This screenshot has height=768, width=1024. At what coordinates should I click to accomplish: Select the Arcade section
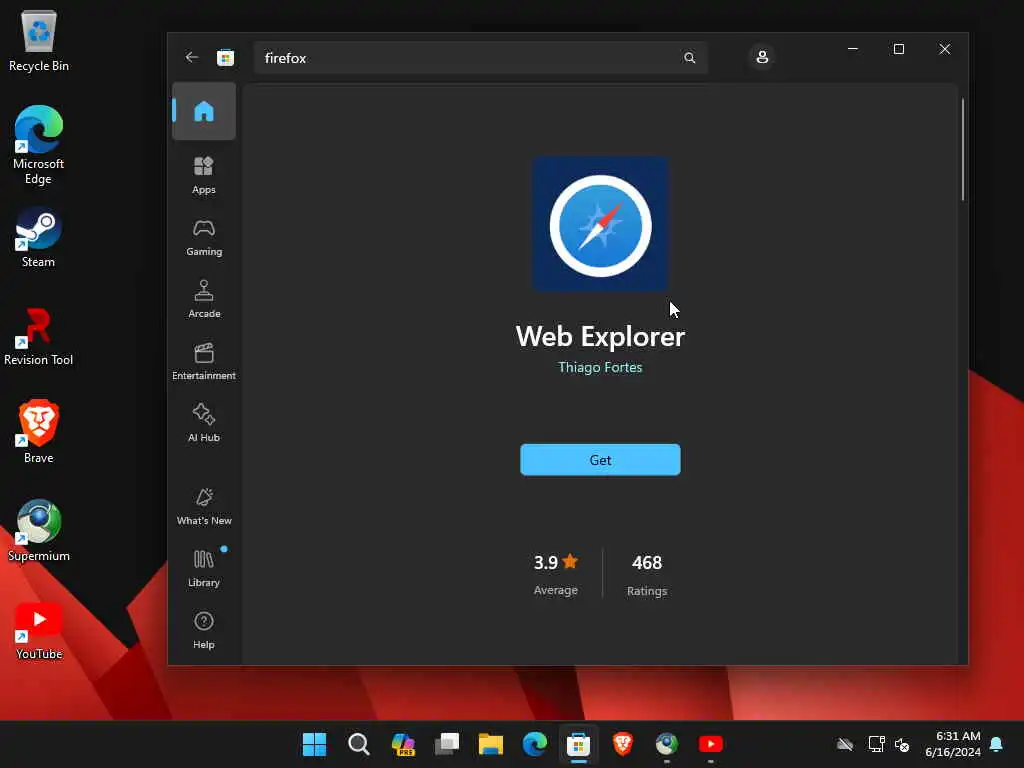tap(204, 299)
